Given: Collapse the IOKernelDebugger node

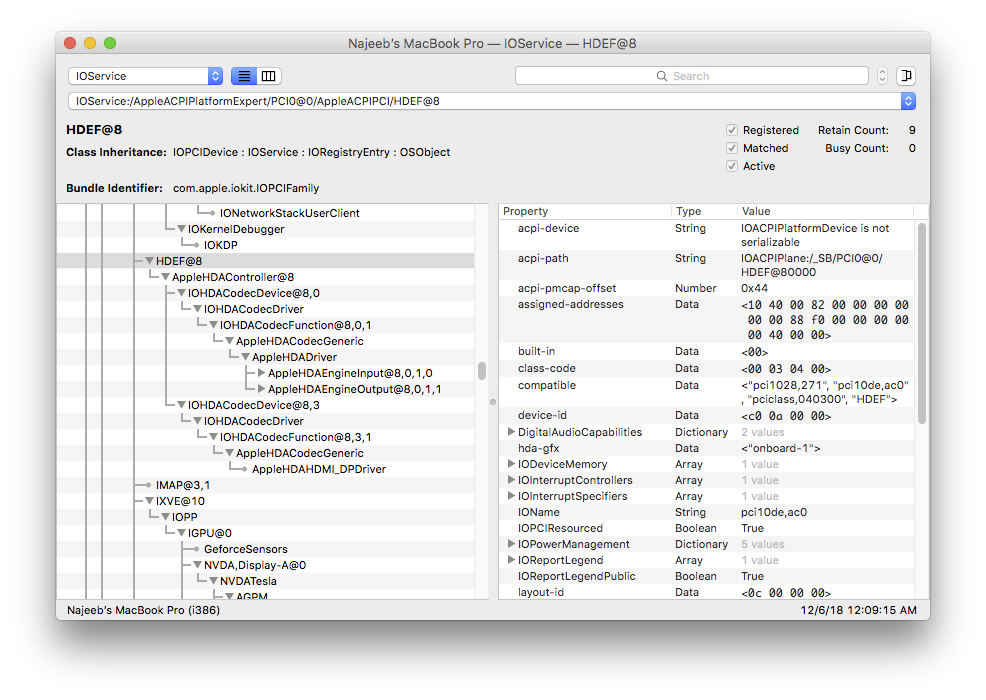Looking at the screenshot, I should 181,229.
